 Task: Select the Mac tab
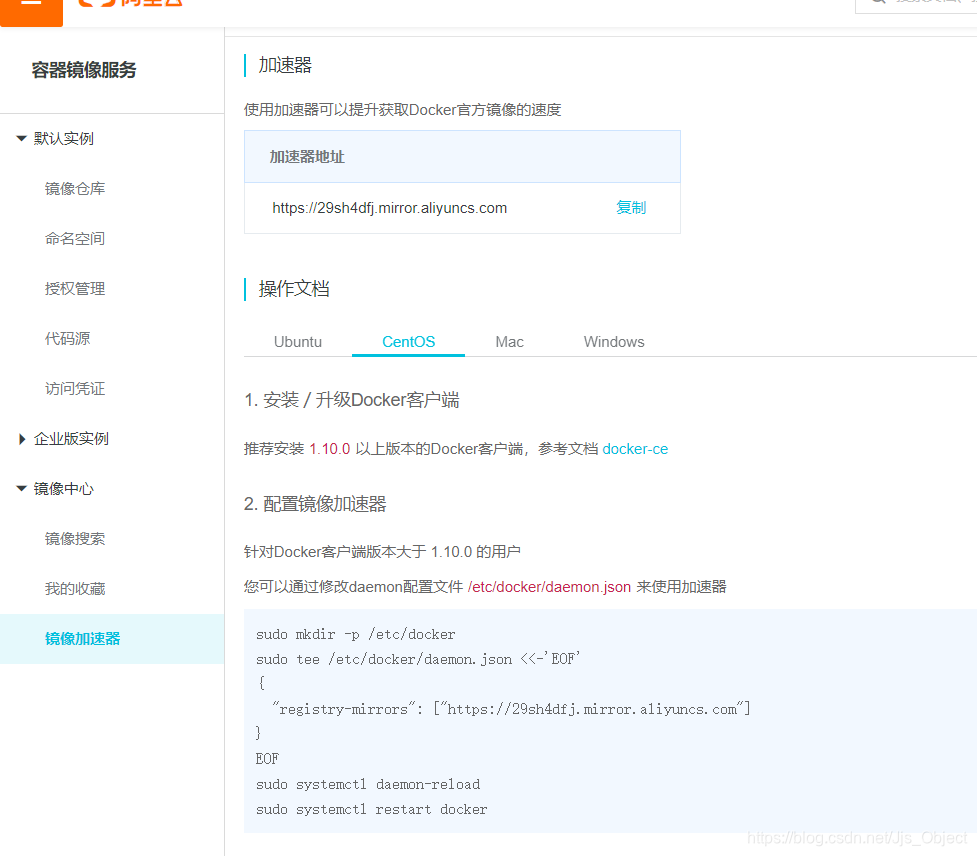tap(509, 341)
